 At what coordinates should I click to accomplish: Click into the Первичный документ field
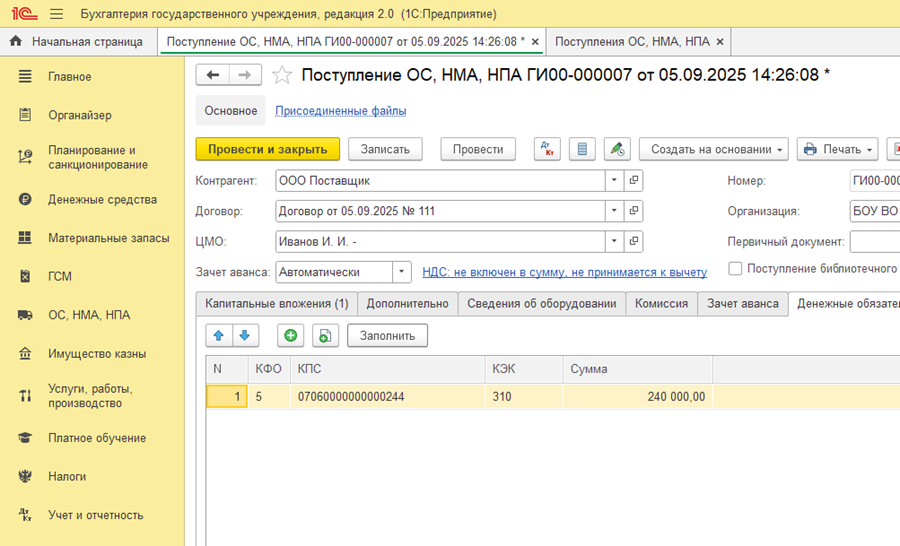pos(875,242)
